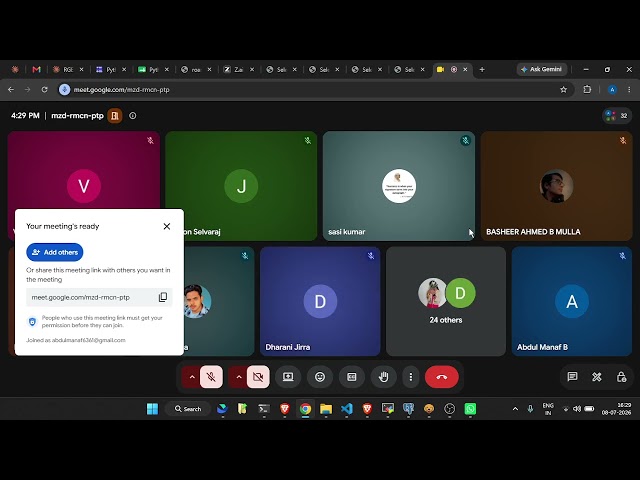Select Abdul Manaf B's tile
Image resolution: width=640 pixels, height=480 pixels.
pyautogui.click(x=572, y=301)
